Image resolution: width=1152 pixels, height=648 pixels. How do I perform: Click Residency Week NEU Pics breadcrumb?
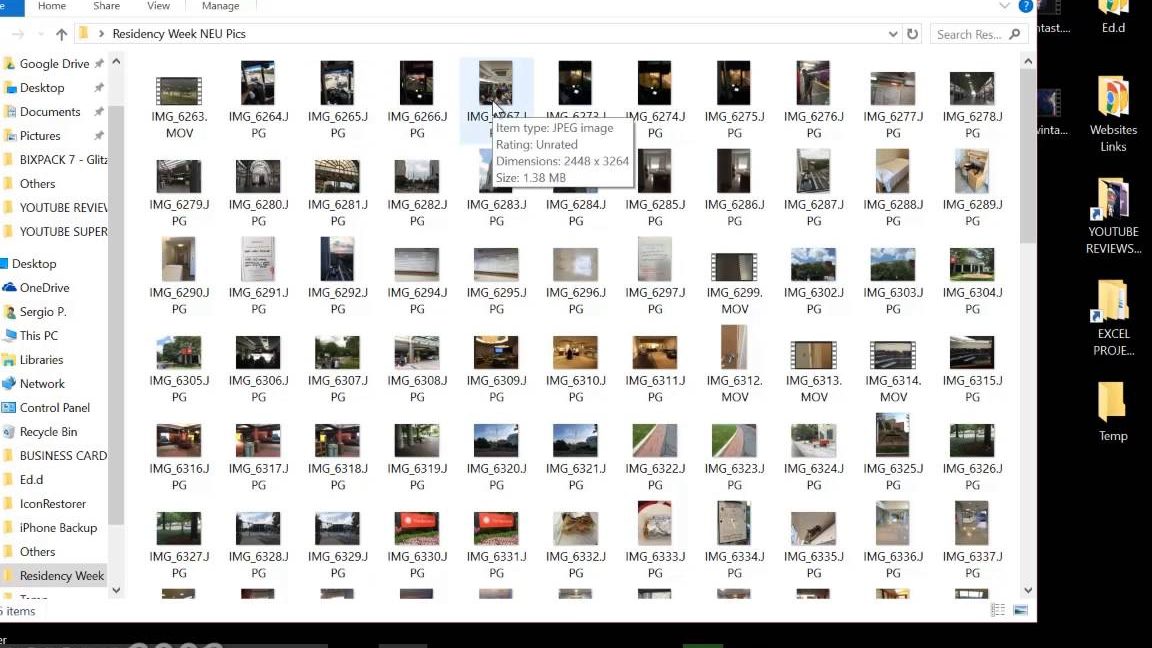coord(179,34)
